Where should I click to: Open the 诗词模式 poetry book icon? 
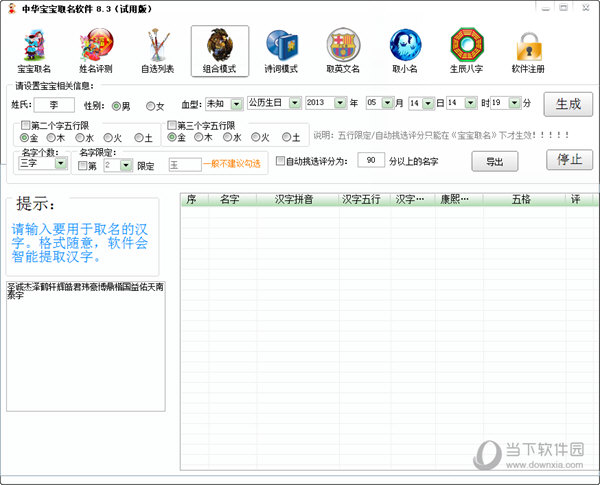281,51
